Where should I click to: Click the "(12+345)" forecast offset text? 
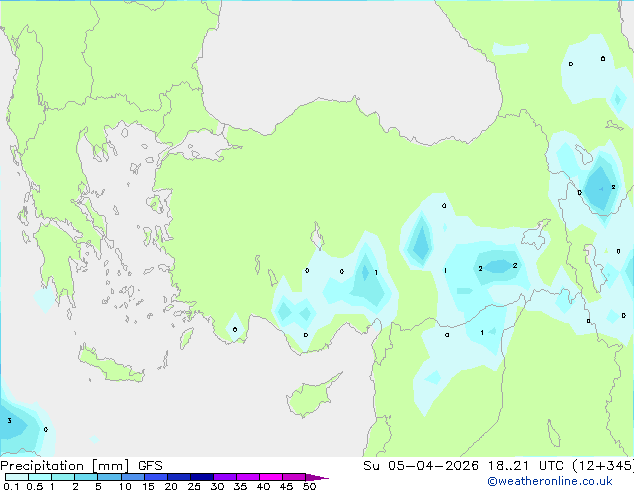click(603, 466)
